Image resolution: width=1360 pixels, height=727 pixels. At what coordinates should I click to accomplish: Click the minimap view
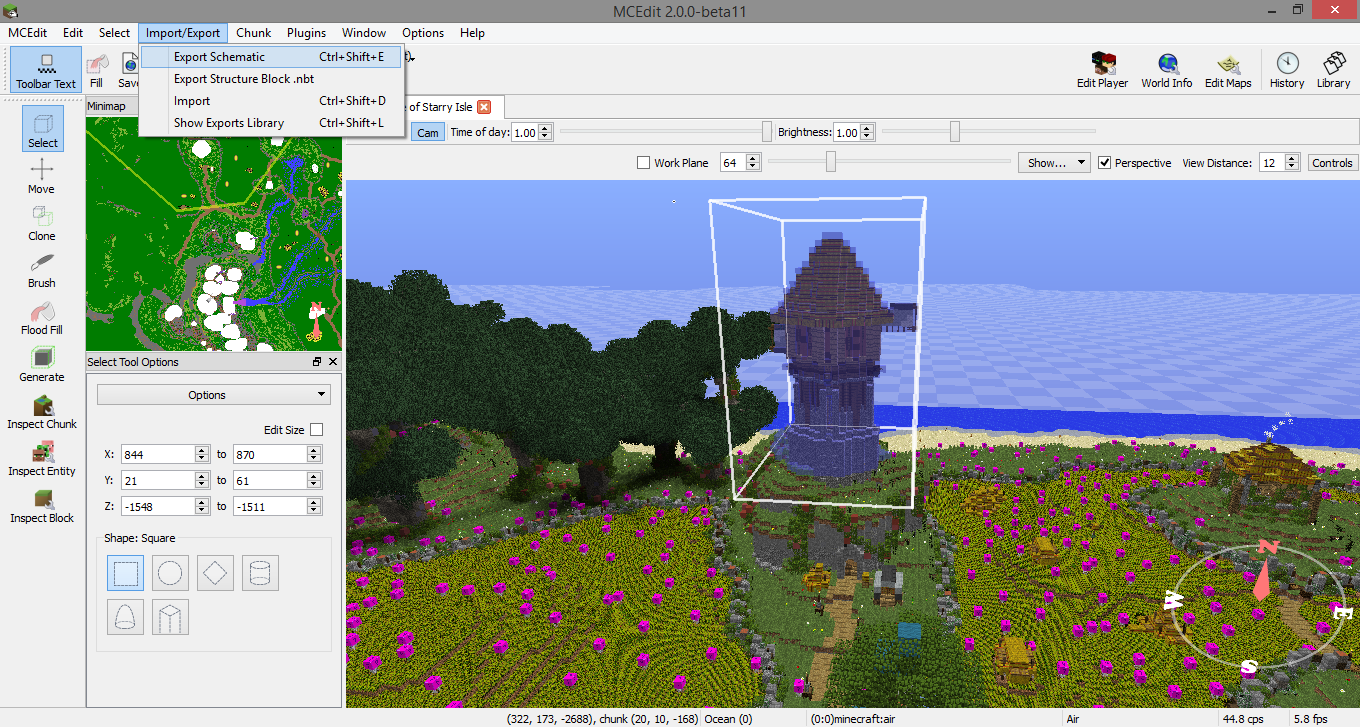click(214, 232)
